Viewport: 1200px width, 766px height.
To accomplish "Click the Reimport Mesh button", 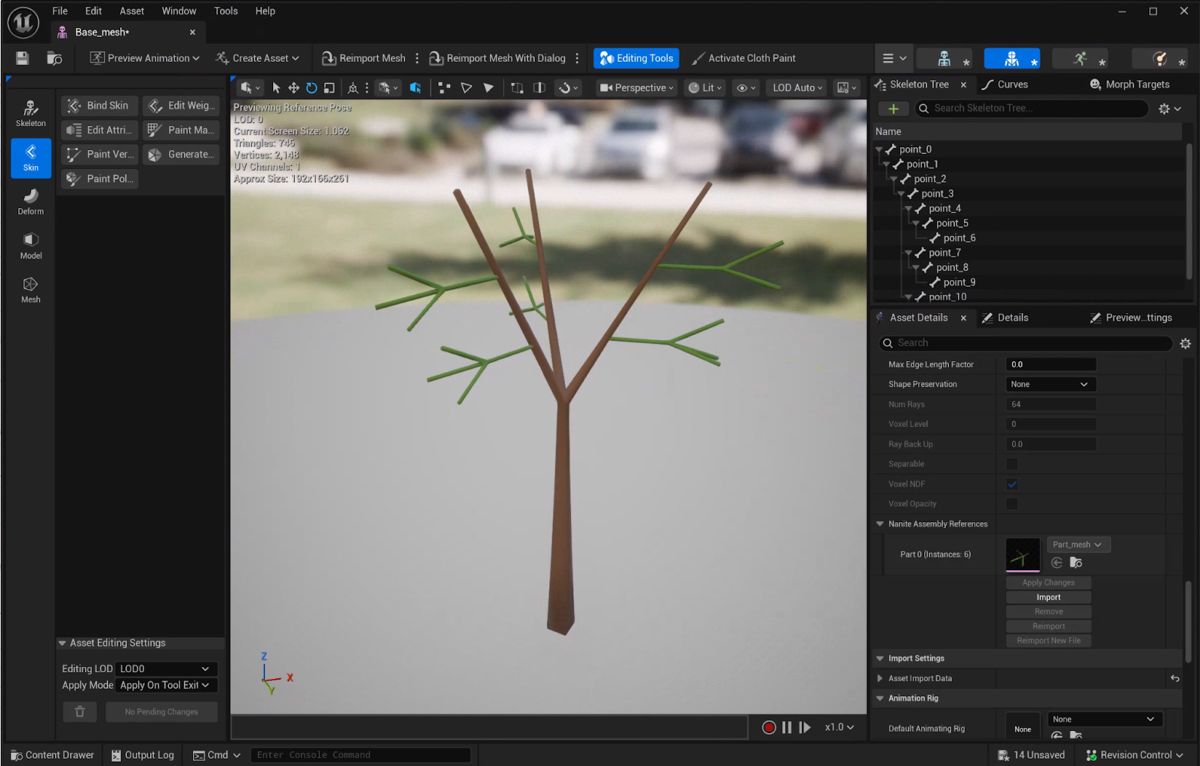I will 363,58.
